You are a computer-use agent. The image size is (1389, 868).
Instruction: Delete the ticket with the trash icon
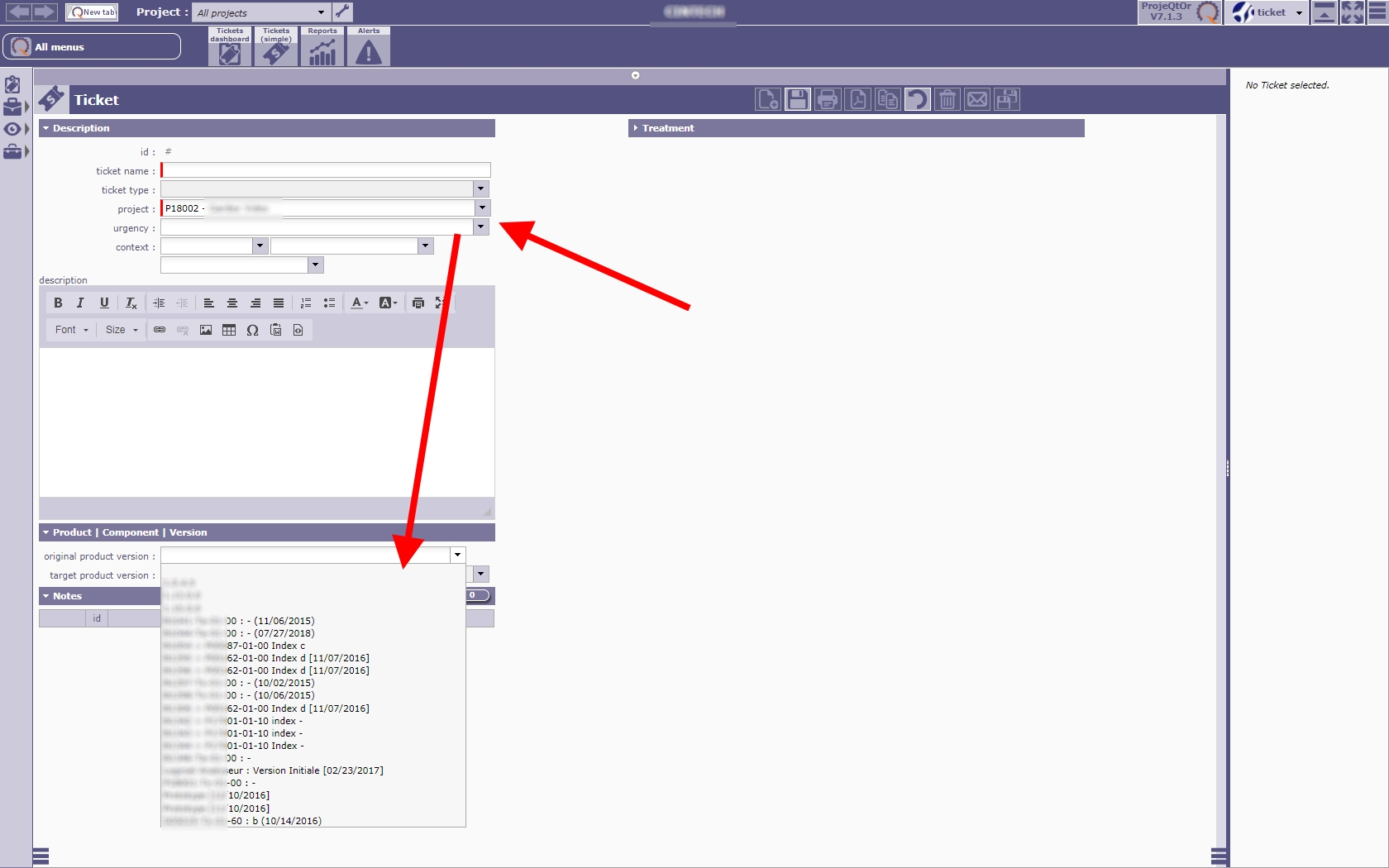pos(947,100)
